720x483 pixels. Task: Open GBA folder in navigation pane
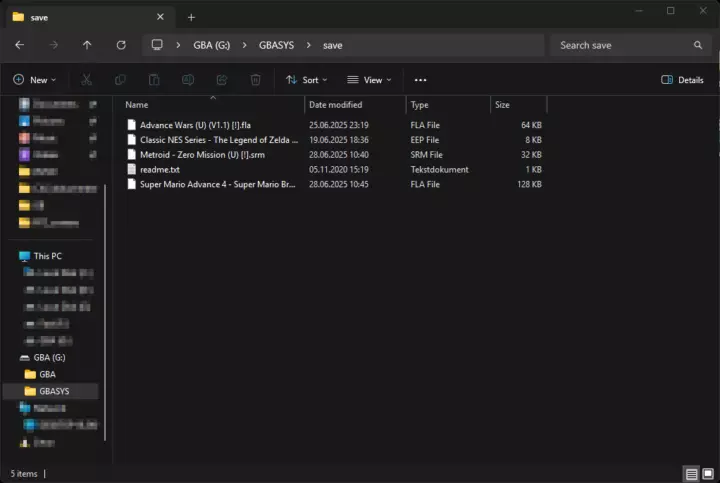(x=47, y=374)
